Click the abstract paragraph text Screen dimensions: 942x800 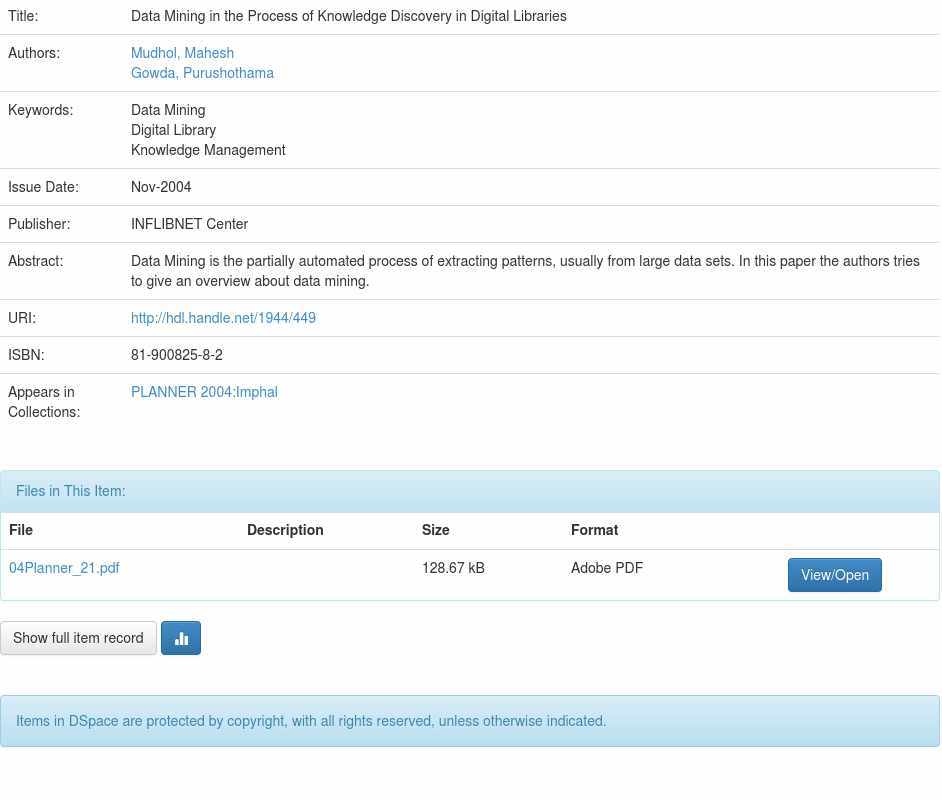525,271
